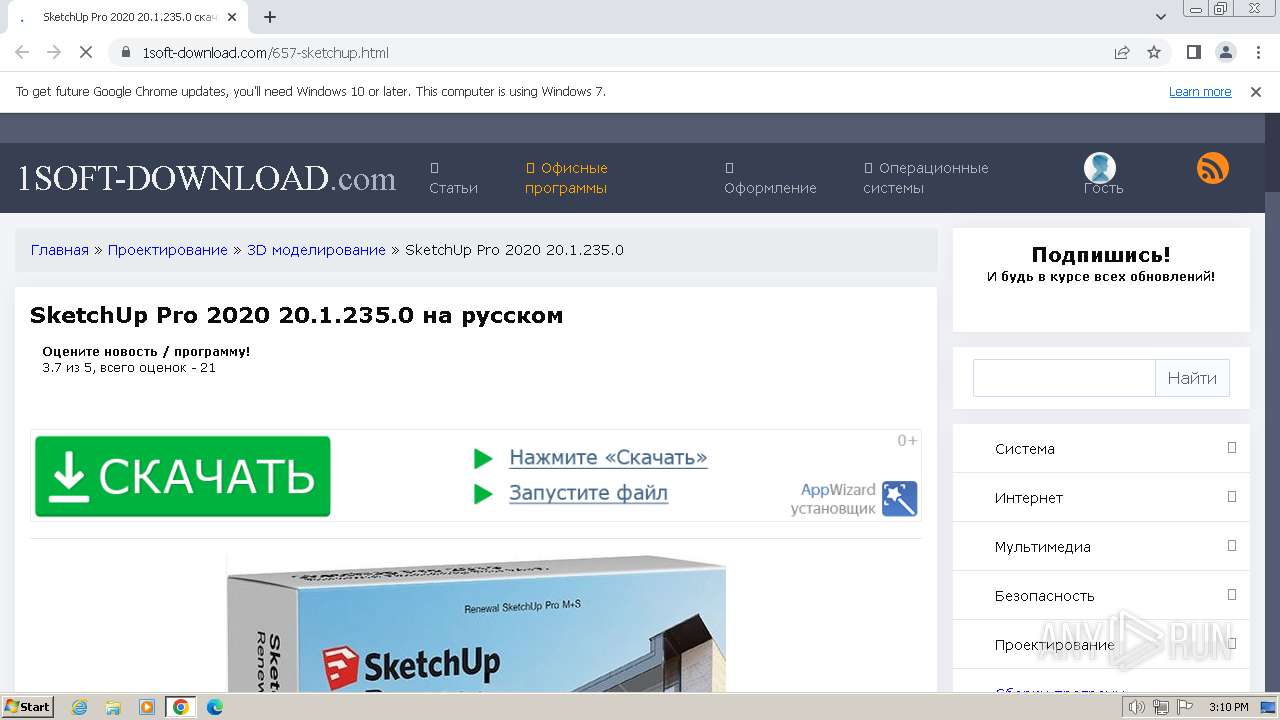
Task: Click the browser forward arrow
Action: tap(54, 53)
